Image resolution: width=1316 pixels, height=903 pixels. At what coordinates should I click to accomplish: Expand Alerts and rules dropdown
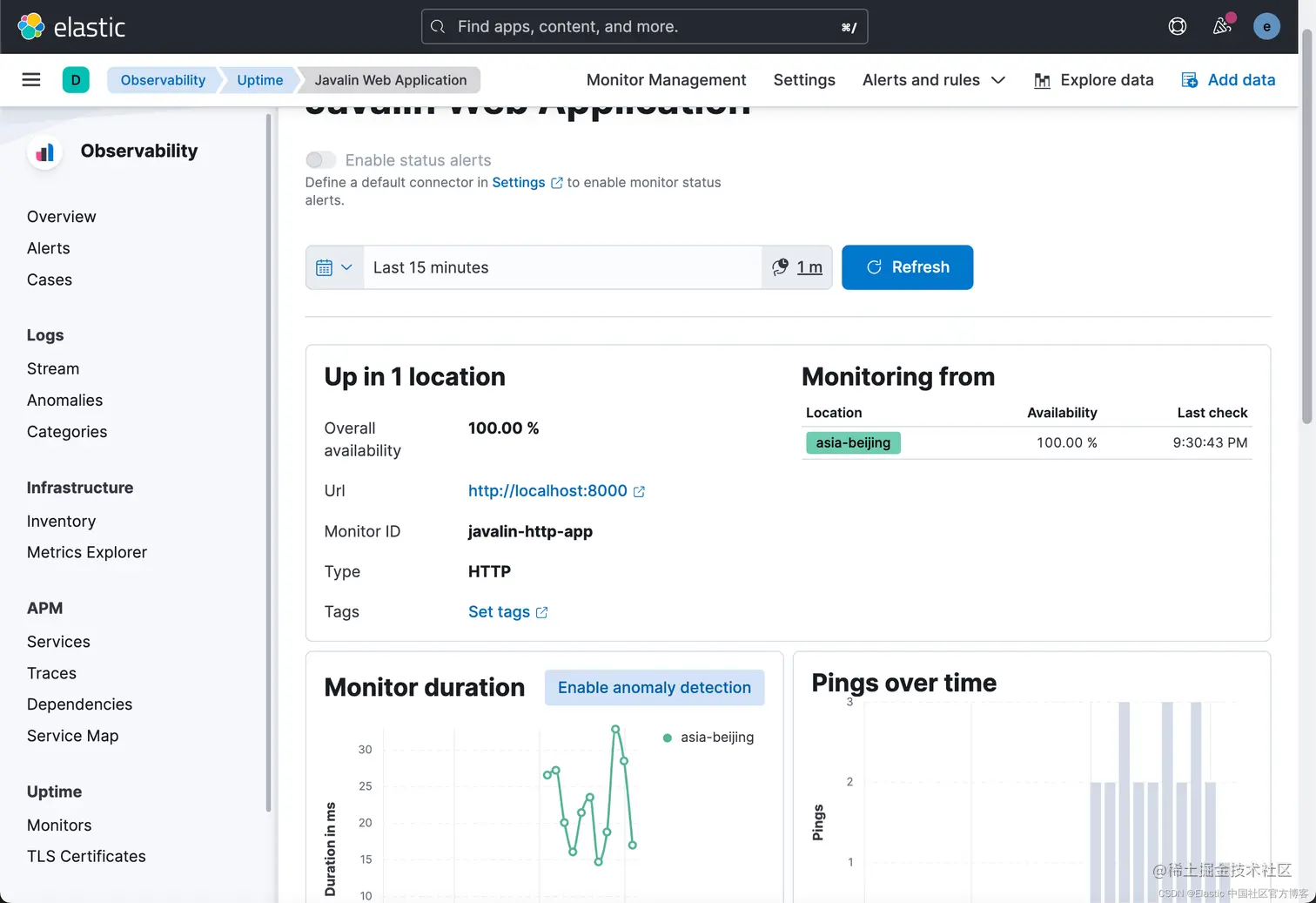[x=934, y=80]
